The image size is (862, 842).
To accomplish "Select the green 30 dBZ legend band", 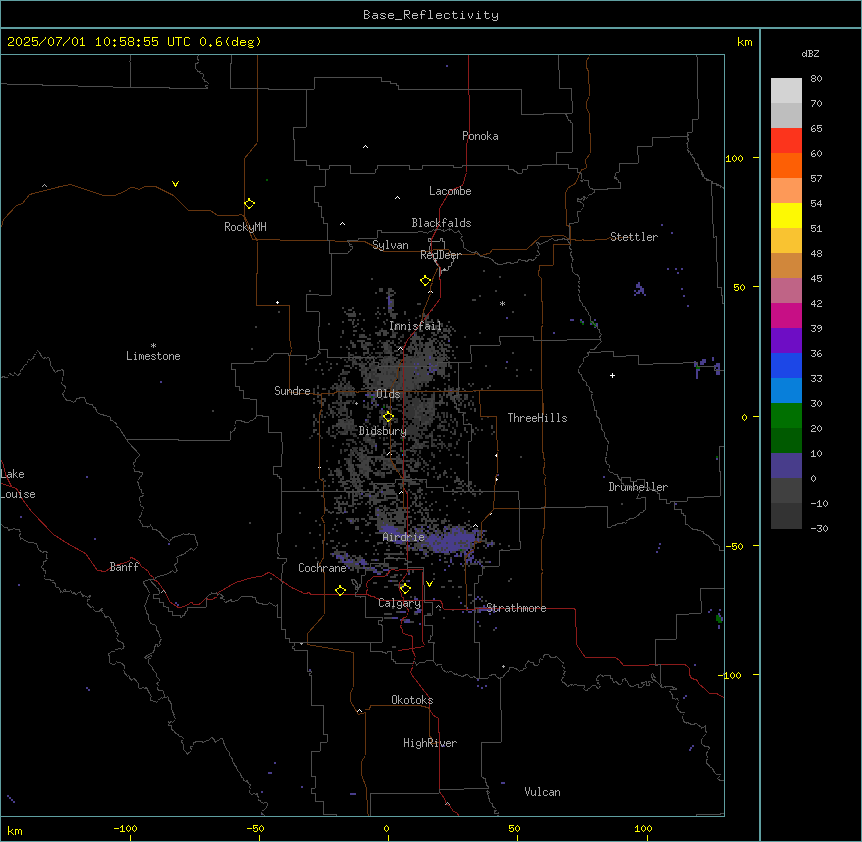I will [786, 416].
